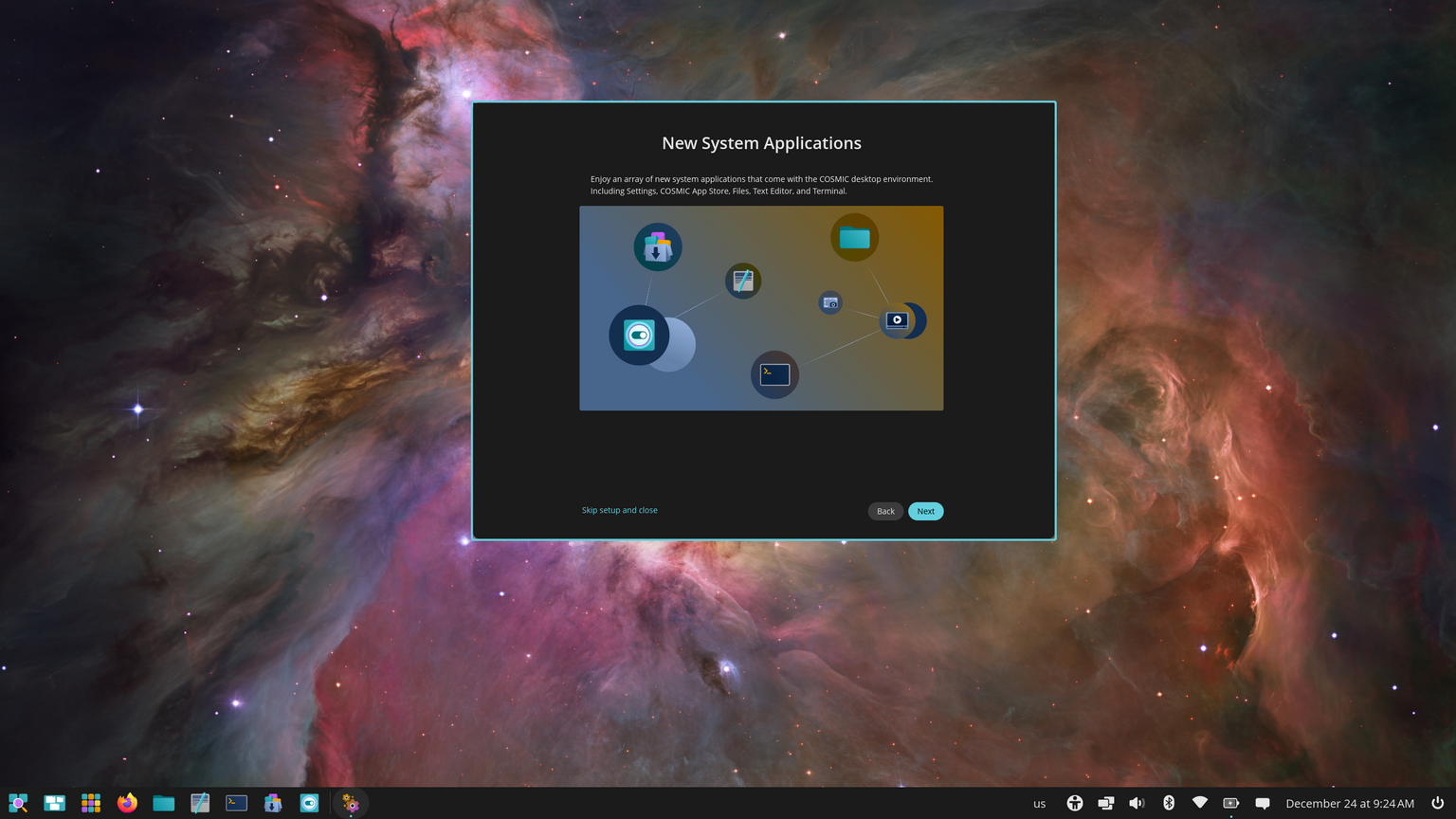The width and height of the screenshot is (1456, 819).
Task: Open the volume applet in the tray
Action: click(1137, 803)
